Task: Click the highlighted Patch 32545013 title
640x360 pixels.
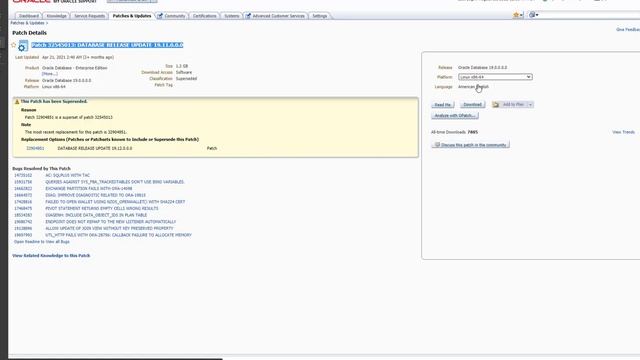Action: point(107,45)
